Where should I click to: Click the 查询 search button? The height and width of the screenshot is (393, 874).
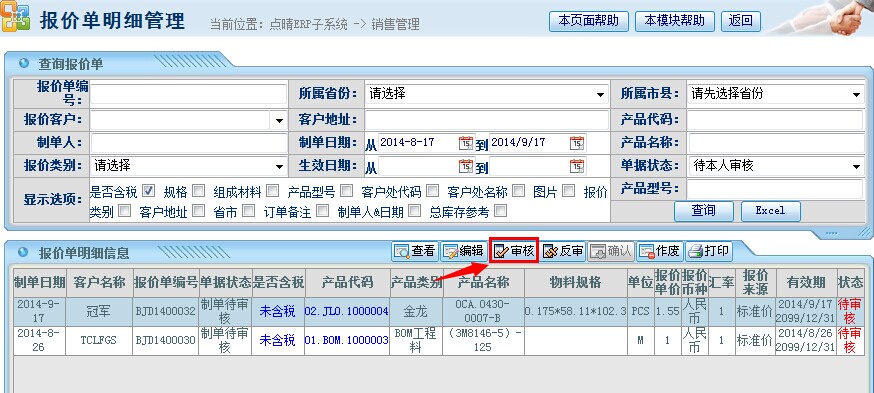pos(703,211)
